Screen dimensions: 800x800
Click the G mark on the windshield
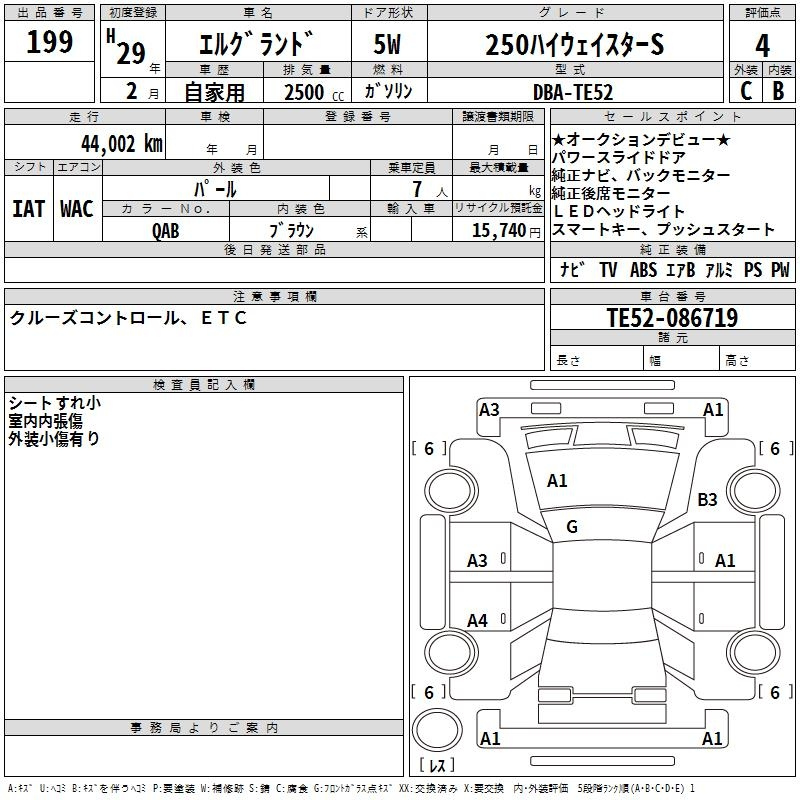[x=572, y=527]
